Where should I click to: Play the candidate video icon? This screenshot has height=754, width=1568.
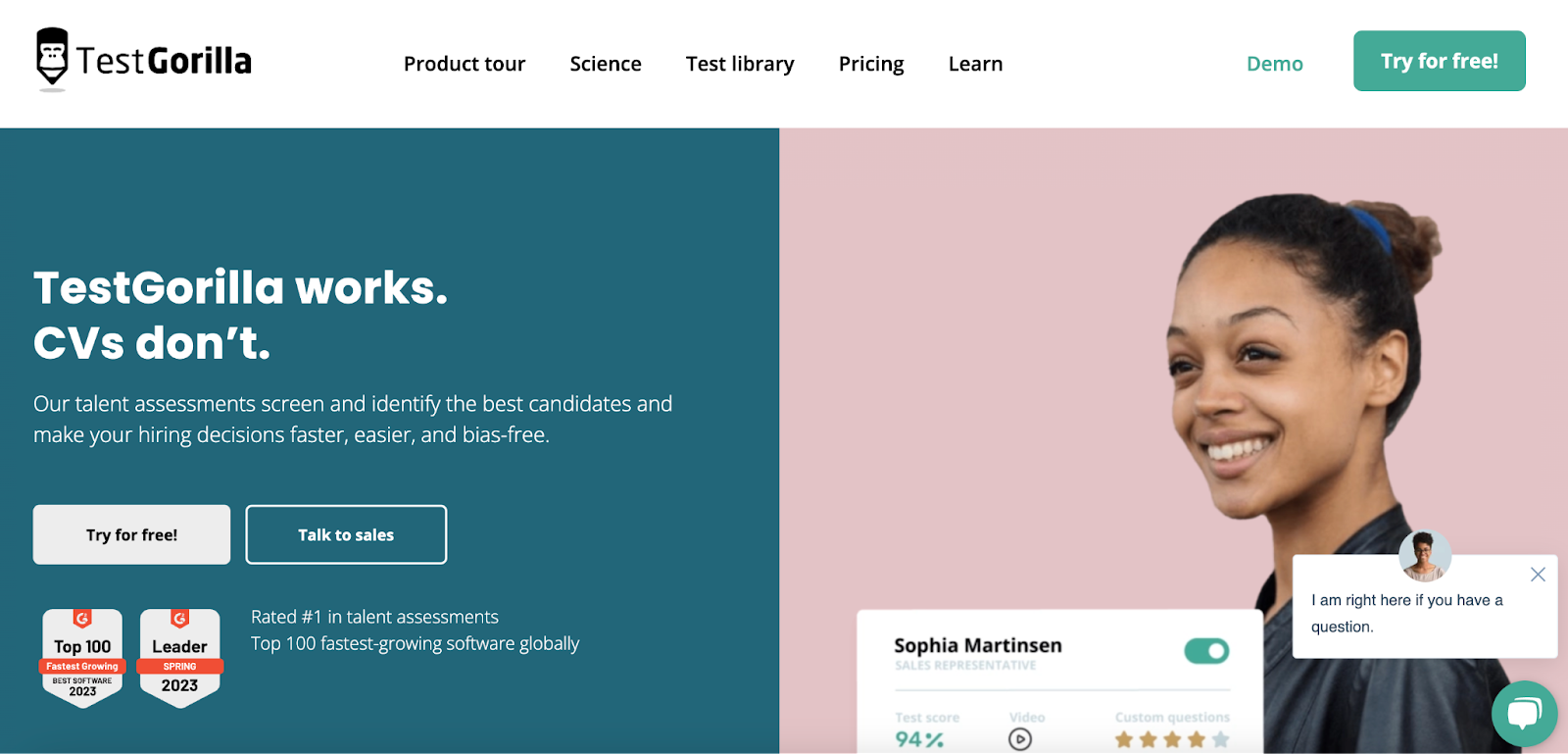pos(1020,739)
